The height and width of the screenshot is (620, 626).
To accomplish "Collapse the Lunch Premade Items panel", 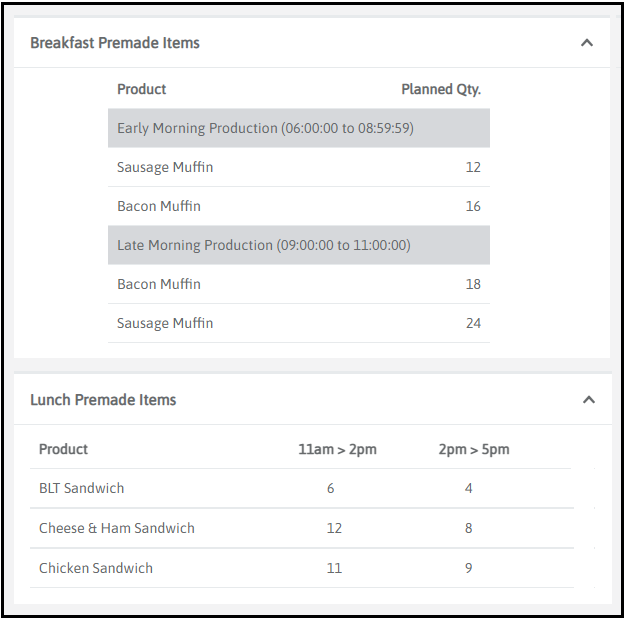I will click(x=589, y=400).
